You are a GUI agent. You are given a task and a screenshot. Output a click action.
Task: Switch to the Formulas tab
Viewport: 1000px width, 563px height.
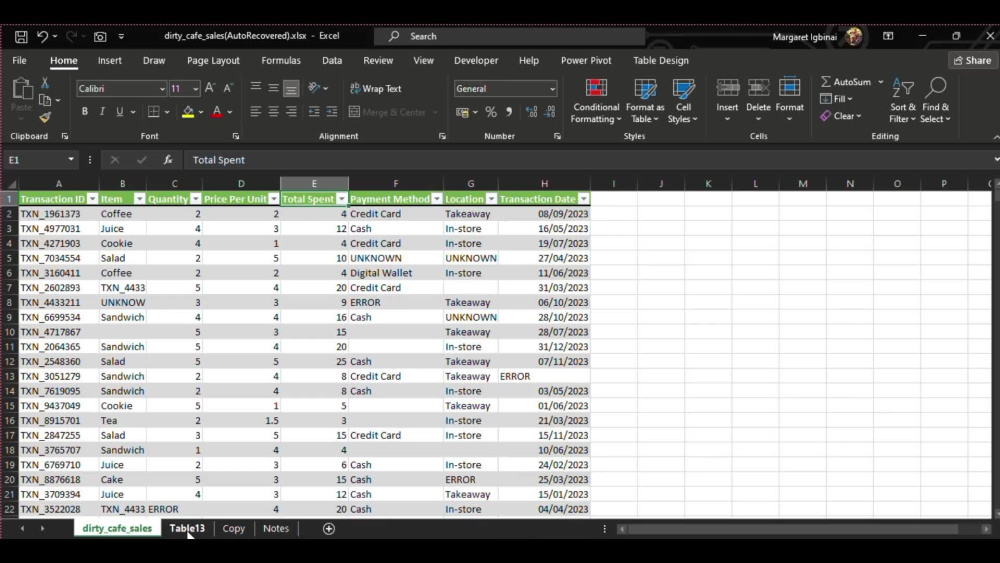(x=281, y=61)
